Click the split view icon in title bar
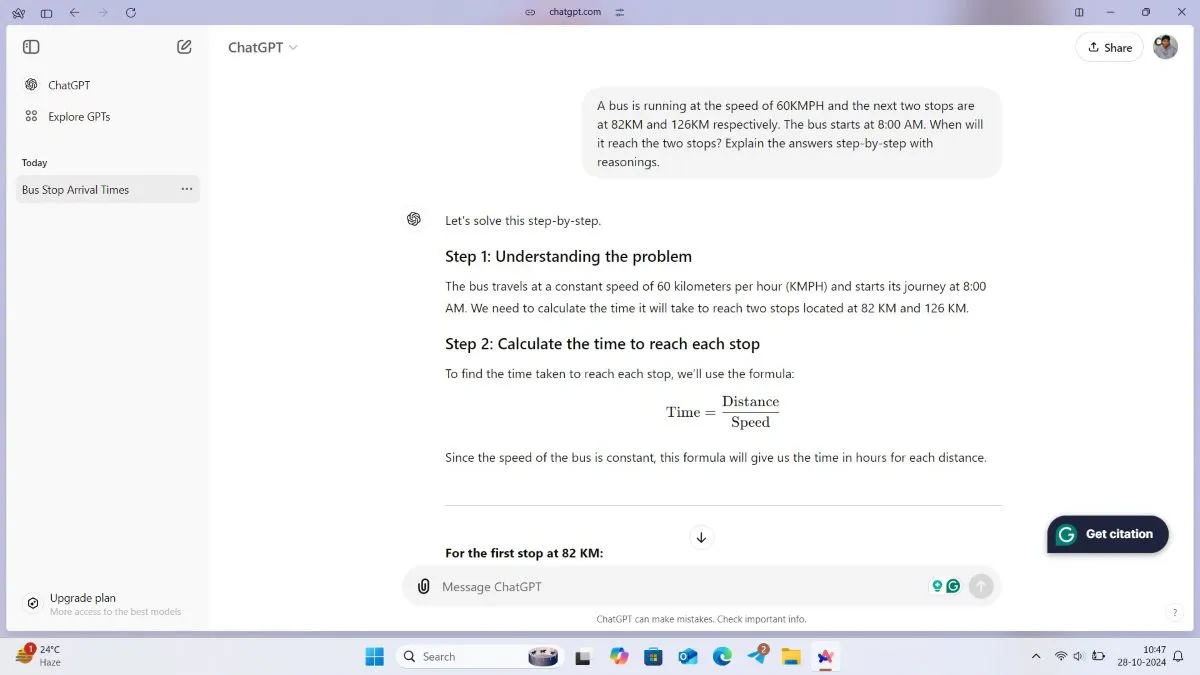 (1079, 12)
